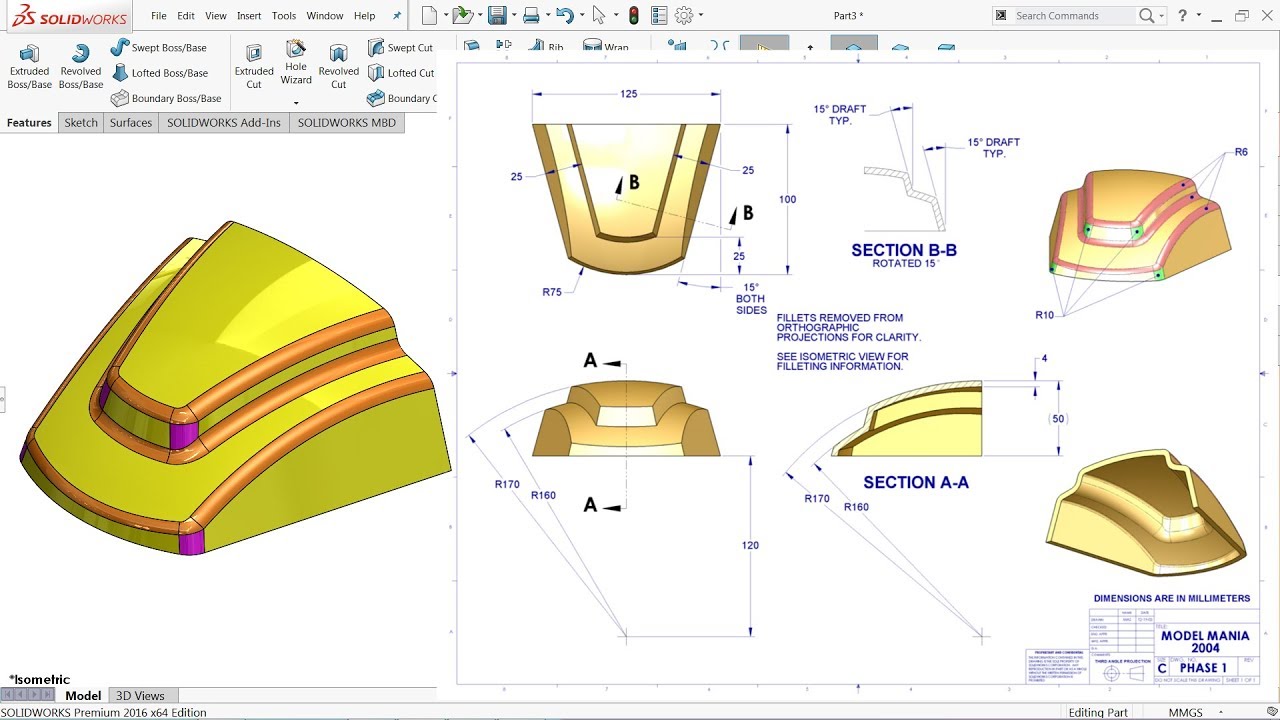This screenshot has width=1280, height=720.
Task: Choose the Boundary Boss/Base feature
Action: point(166,98)
